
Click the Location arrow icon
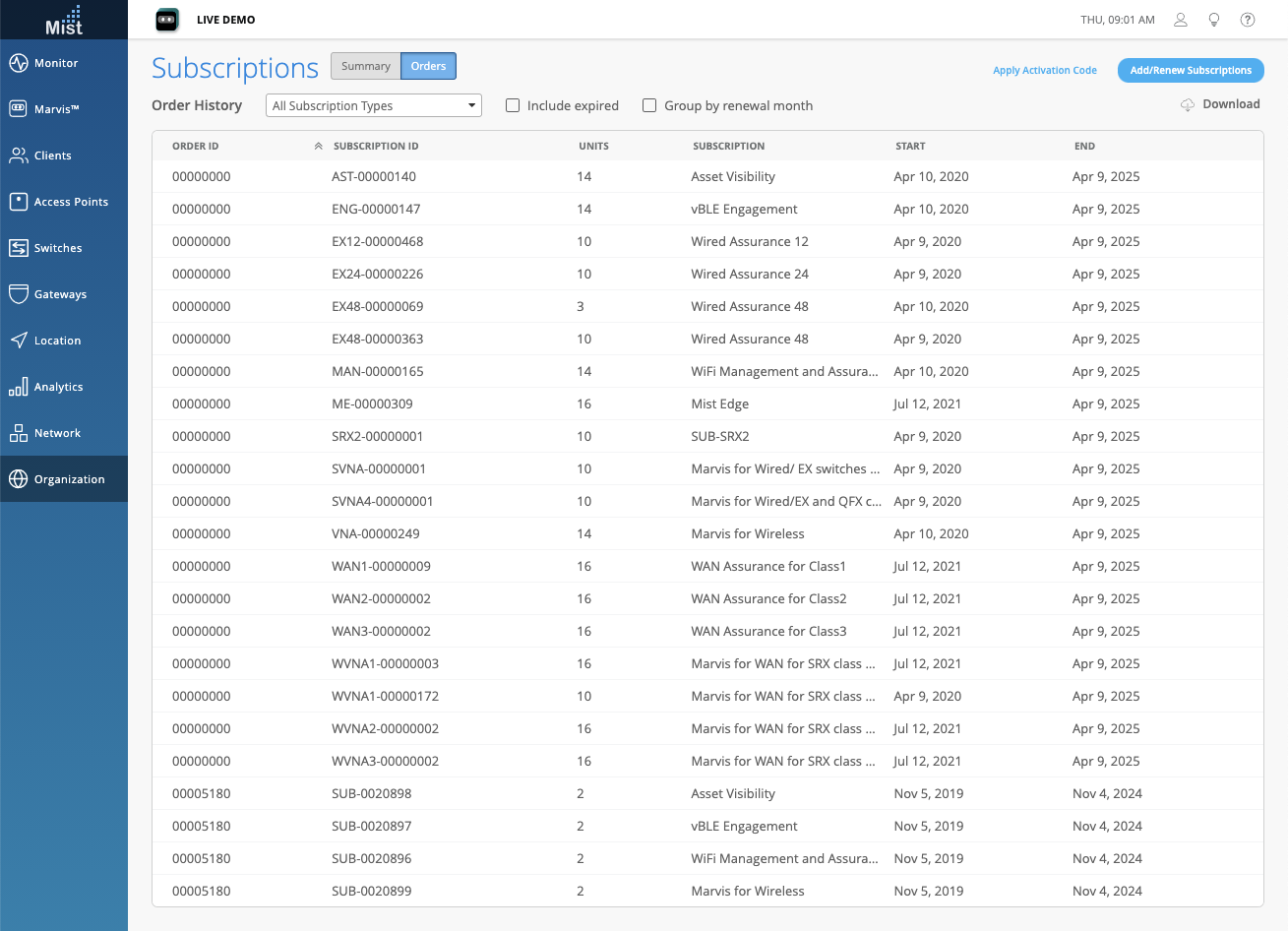(18, 341)
